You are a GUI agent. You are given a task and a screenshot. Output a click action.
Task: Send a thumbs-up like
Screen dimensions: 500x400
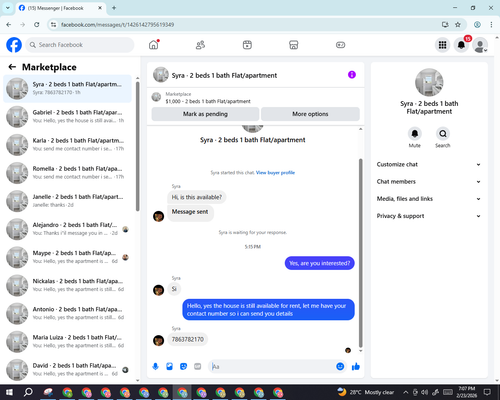[356, 367]
